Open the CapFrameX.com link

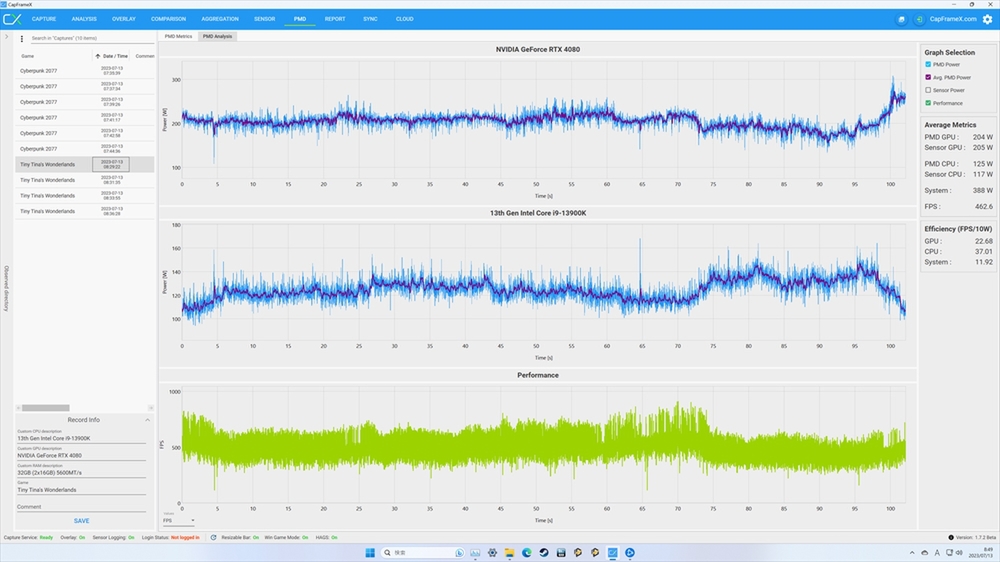pos(951,19)
